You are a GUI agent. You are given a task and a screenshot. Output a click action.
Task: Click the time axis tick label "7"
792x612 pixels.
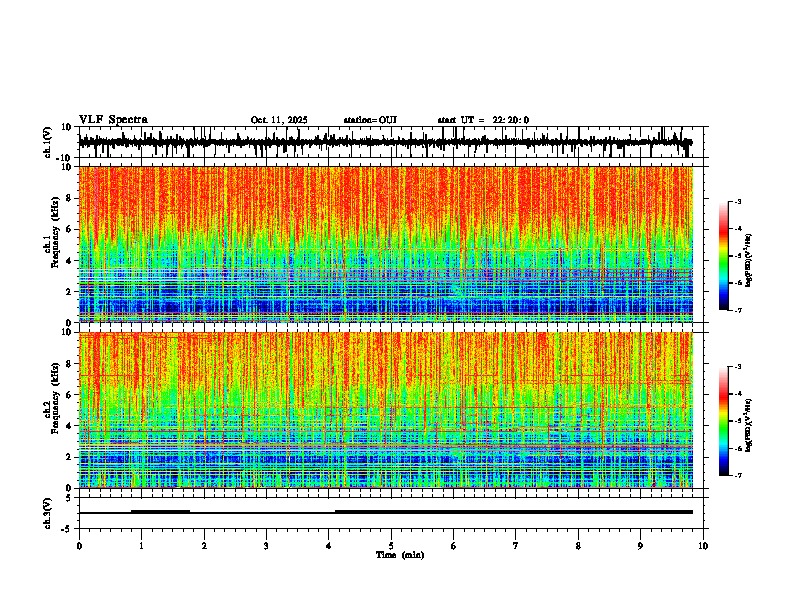click(516, 546)
